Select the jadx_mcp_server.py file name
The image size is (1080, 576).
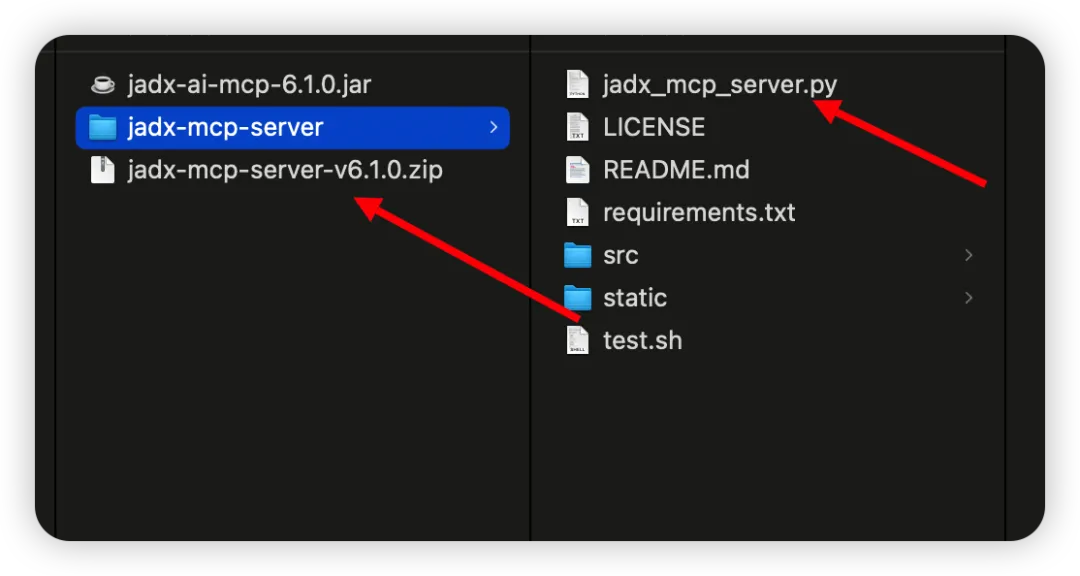(x=720, y=85)
